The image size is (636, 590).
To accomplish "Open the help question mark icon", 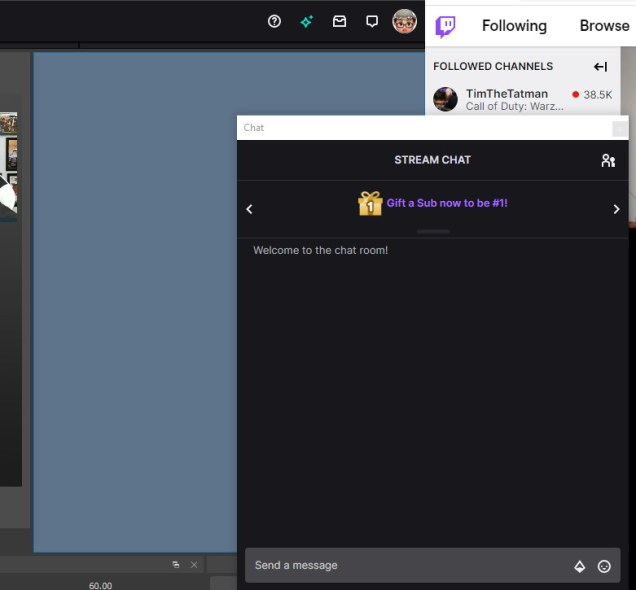I will coord(274,21).
